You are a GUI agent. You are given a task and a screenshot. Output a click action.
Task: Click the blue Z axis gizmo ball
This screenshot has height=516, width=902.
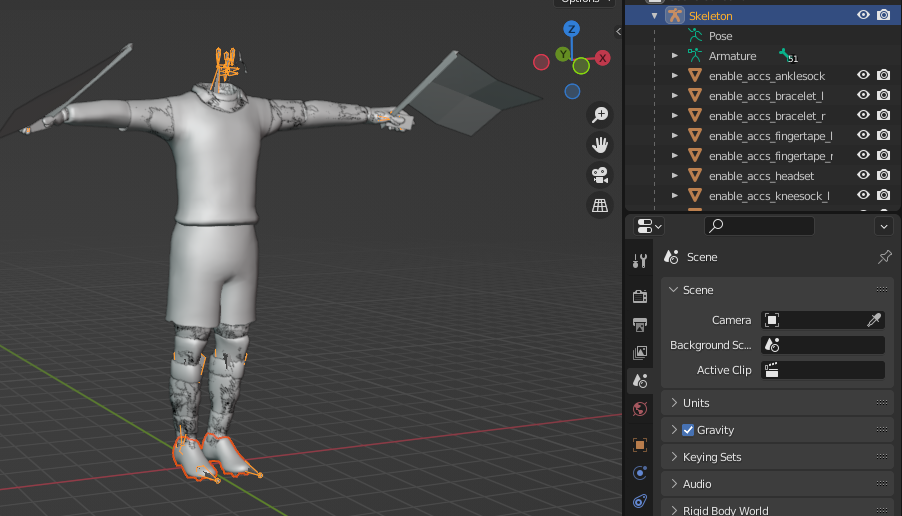(x=571, y=29)
